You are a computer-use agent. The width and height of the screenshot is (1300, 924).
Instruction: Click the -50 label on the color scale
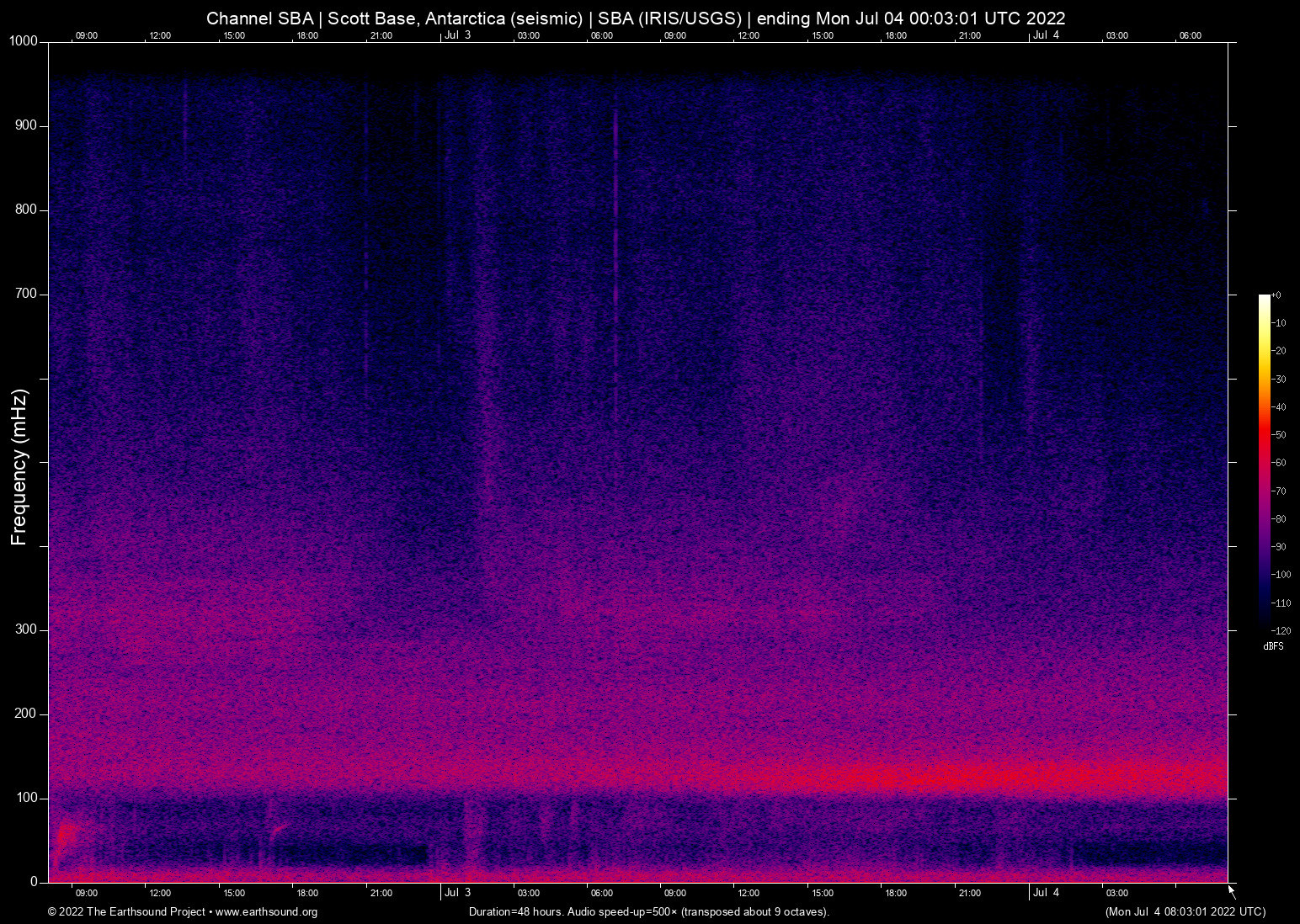[x=1279, y=435]
